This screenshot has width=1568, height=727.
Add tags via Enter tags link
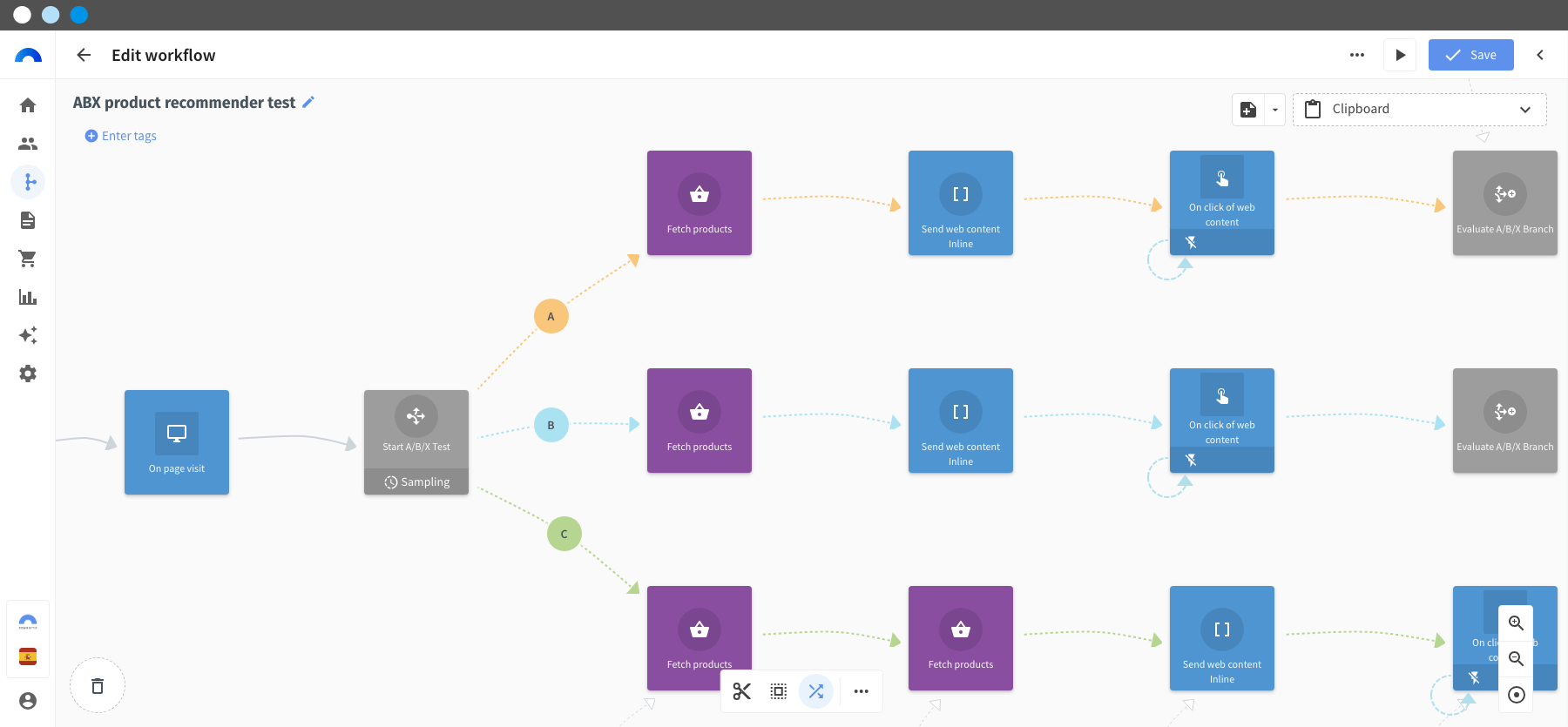pyautogui.click(x=121, y=136)
